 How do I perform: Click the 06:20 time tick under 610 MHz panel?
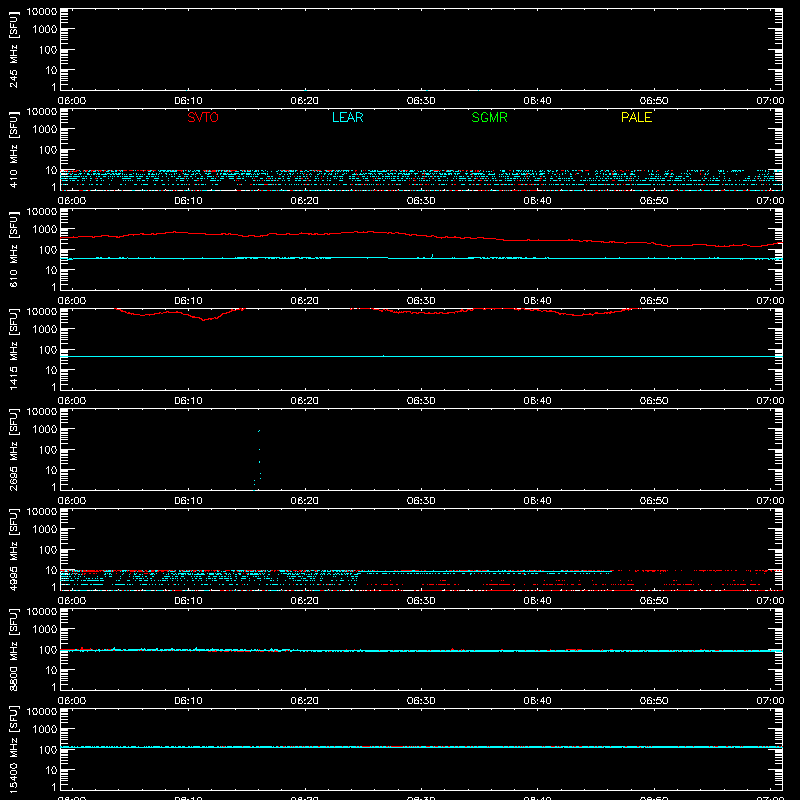click(x=305, y=301)
